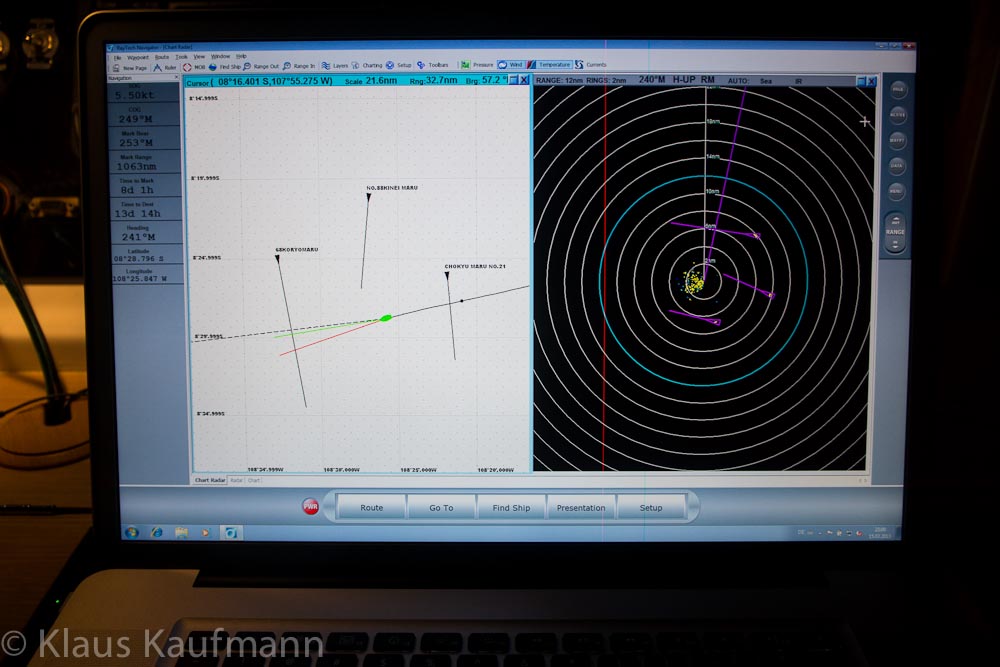The width and height of the screenshot is (1000, 667).
Task: Click the green own-ship symbol on chart
Action: 386,318
